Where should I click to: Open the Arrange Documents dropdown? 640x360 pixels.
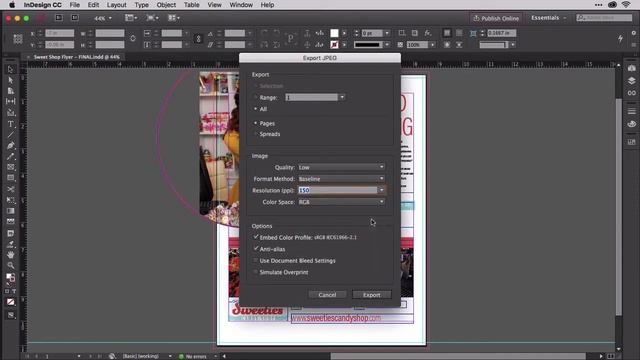coord(174,18)
